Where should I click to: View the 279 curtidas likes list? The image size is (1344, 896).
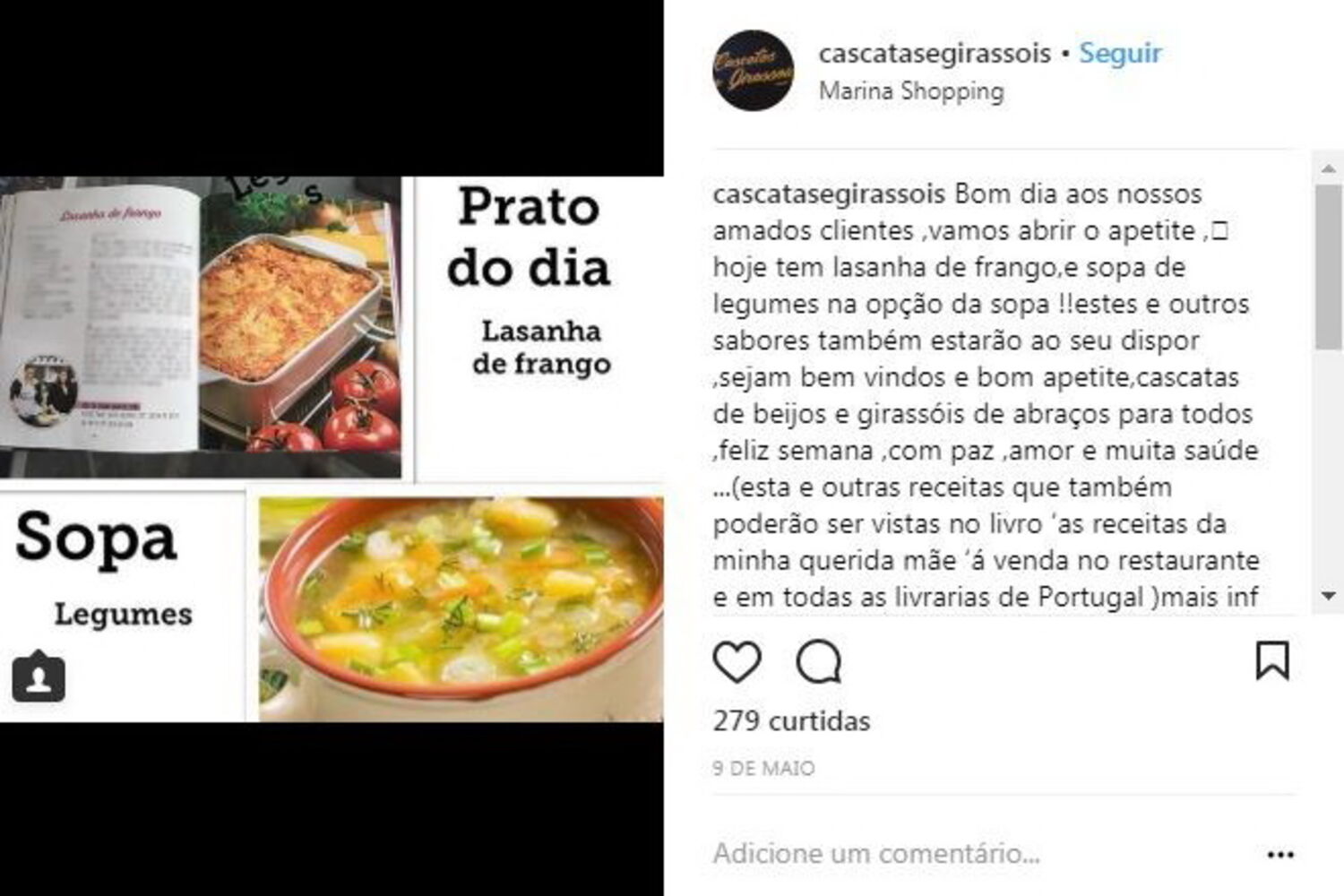coord(791,720)
